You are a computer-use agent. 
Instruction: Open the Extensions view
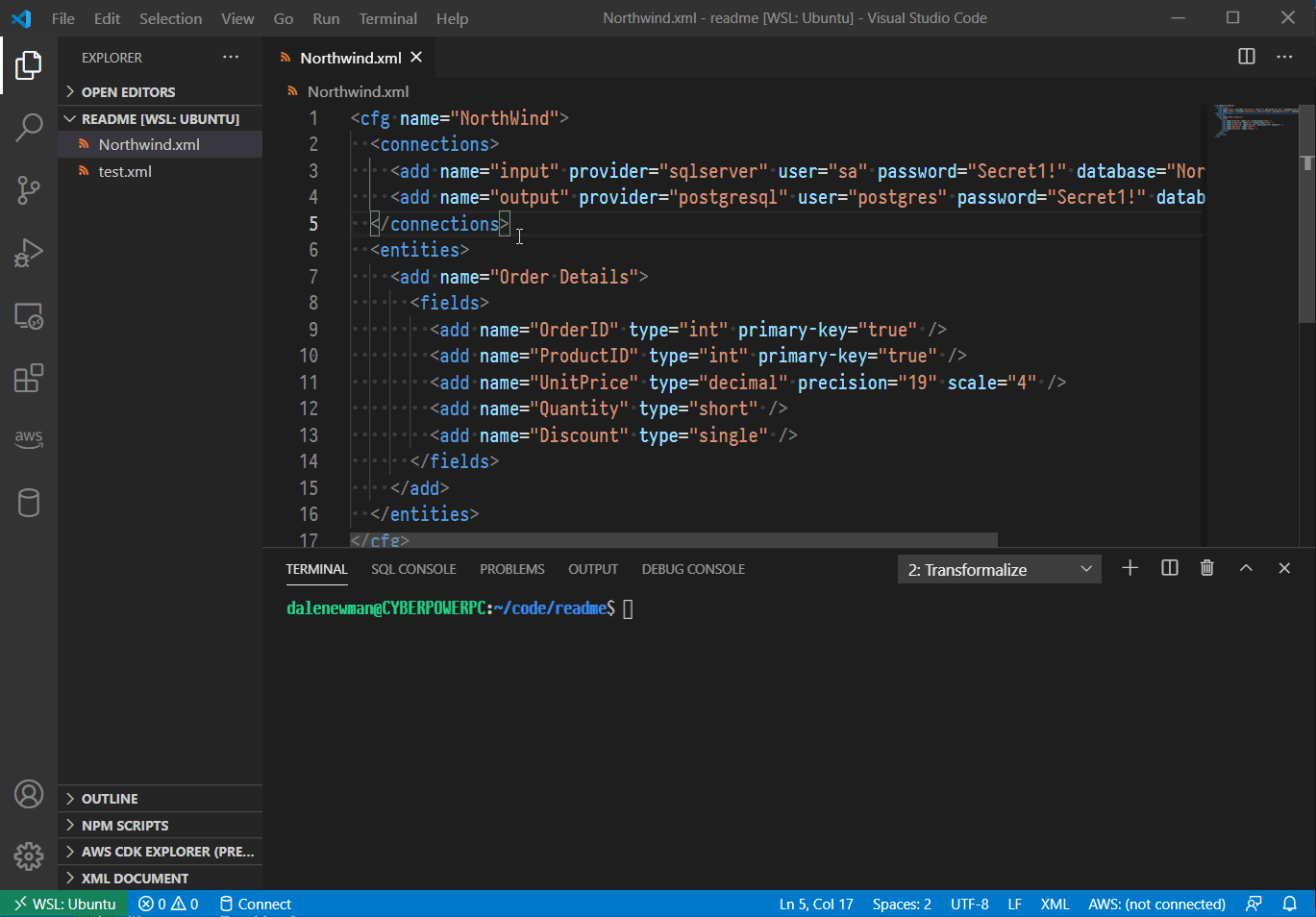[x=29, y=378]
